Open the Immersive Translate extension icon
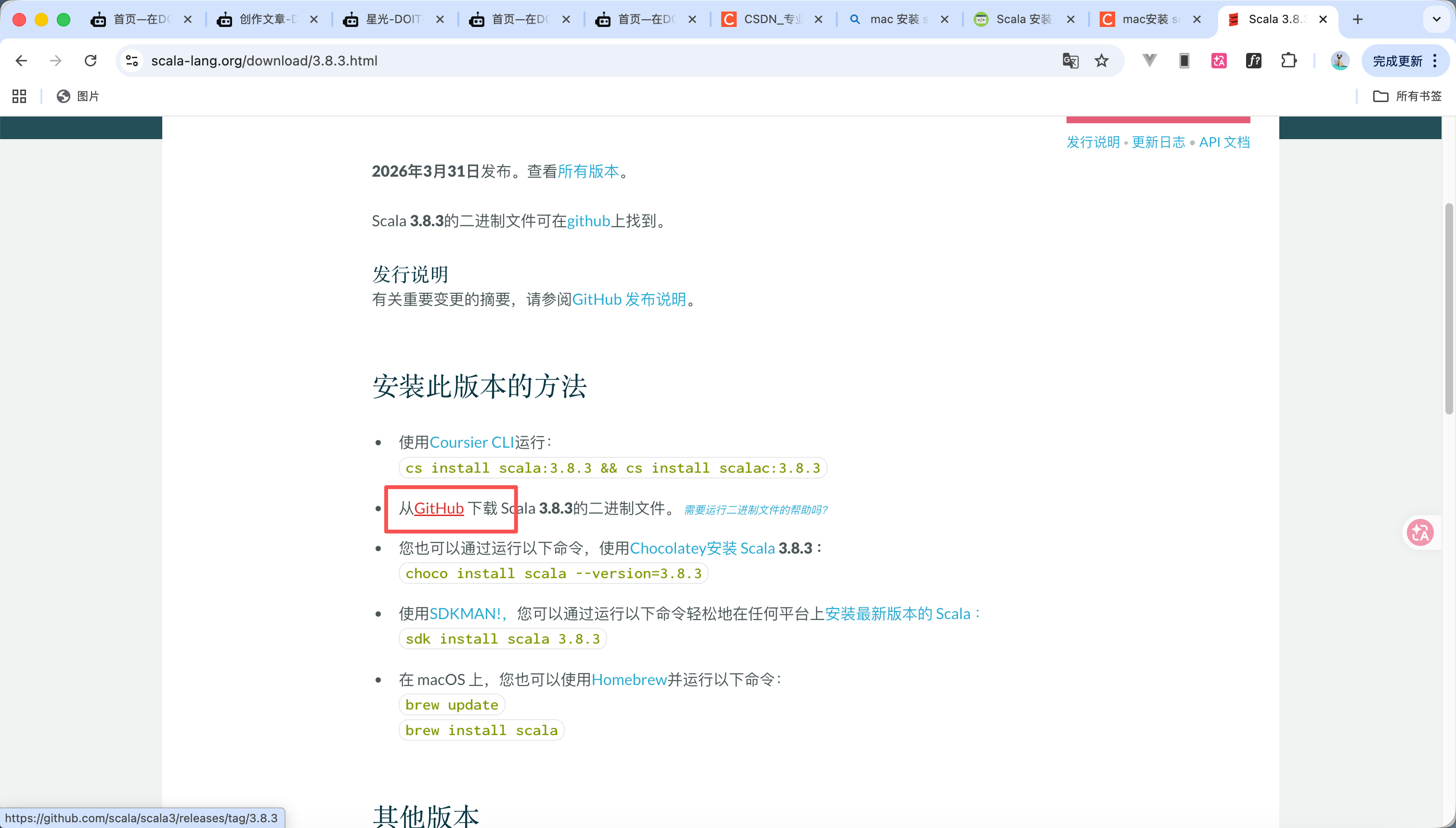The image size is (1456, 828). (1218, 60)
